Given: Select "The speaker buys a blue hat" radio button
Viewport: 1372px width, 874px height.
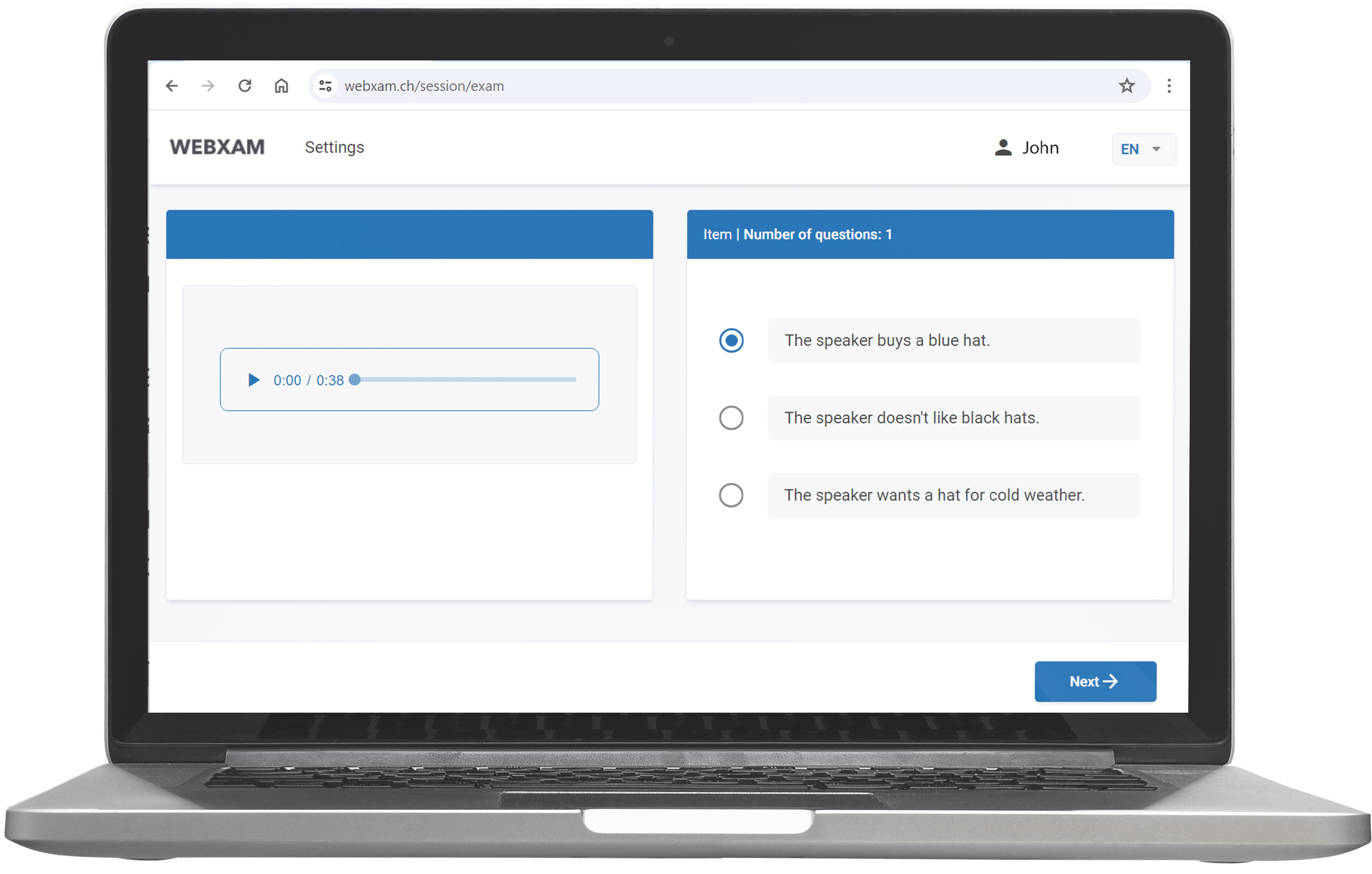Looking at the screenshot, I should 731,341.
